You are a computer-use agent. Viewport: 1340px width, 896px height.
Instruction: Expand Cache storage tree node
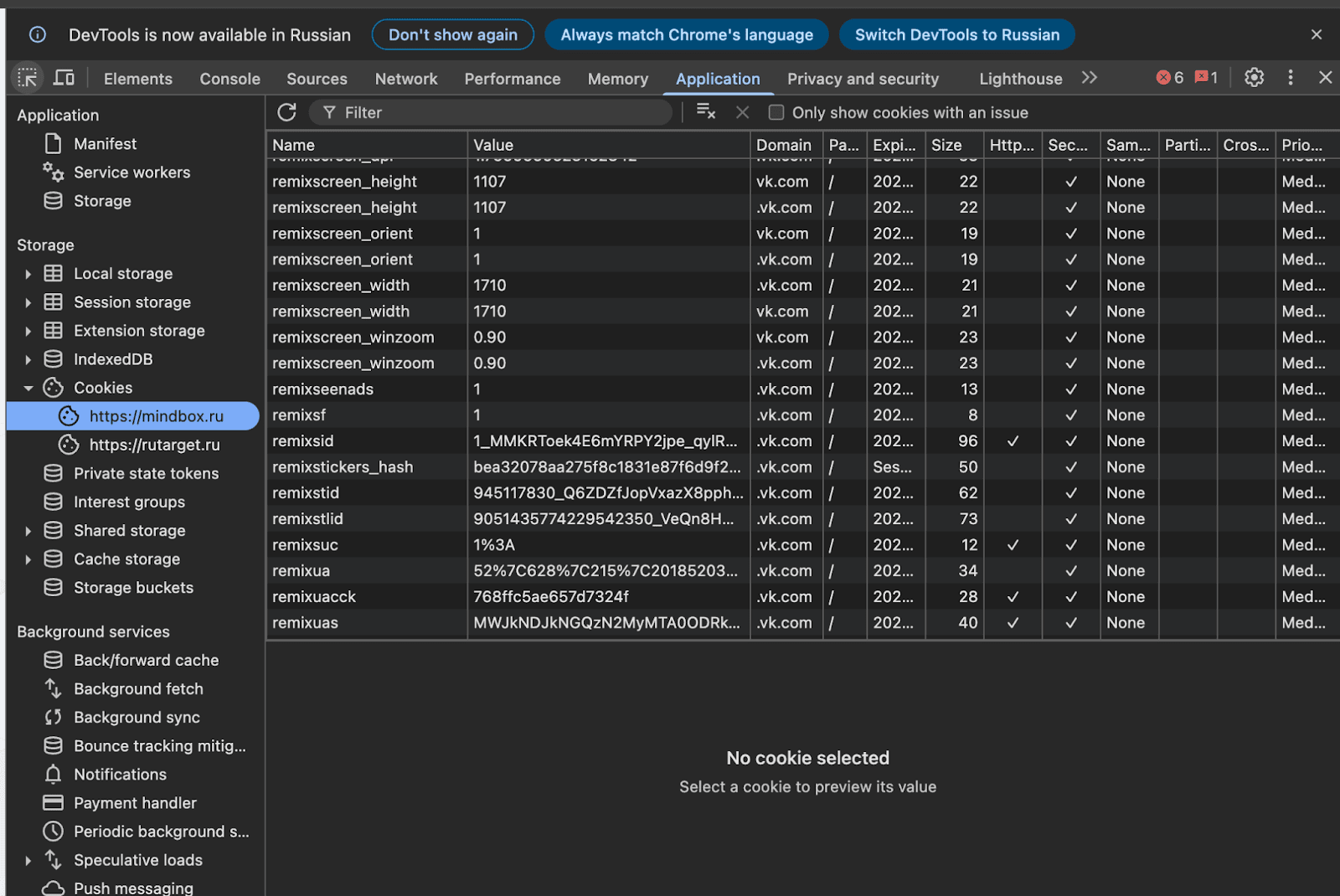(28, 559)
